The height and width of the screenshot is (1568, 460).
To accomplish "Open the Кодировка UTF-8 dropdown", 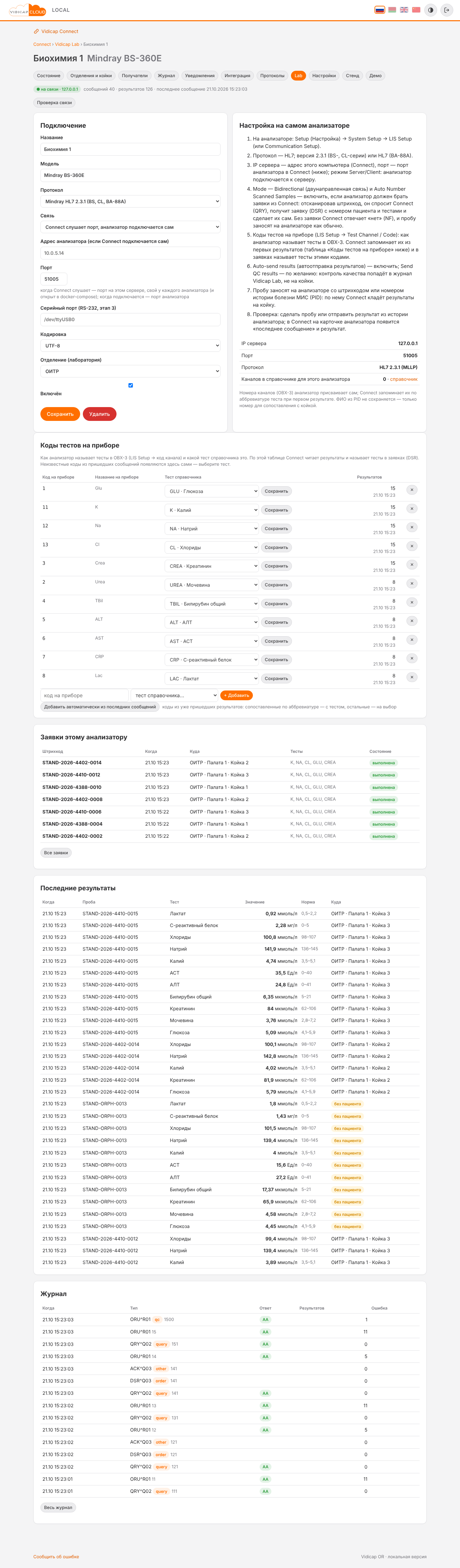I will 130,346.
